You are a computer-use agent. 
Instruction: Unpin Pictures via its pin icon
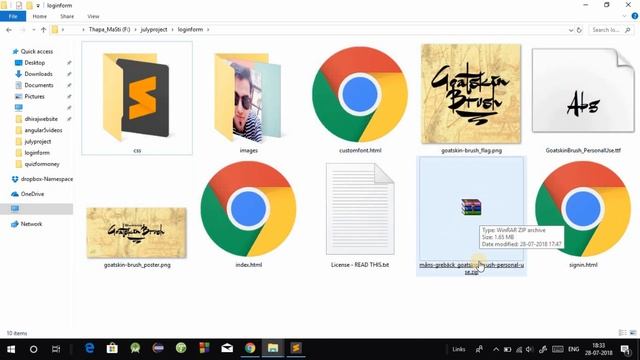click(x=69, y=97)
